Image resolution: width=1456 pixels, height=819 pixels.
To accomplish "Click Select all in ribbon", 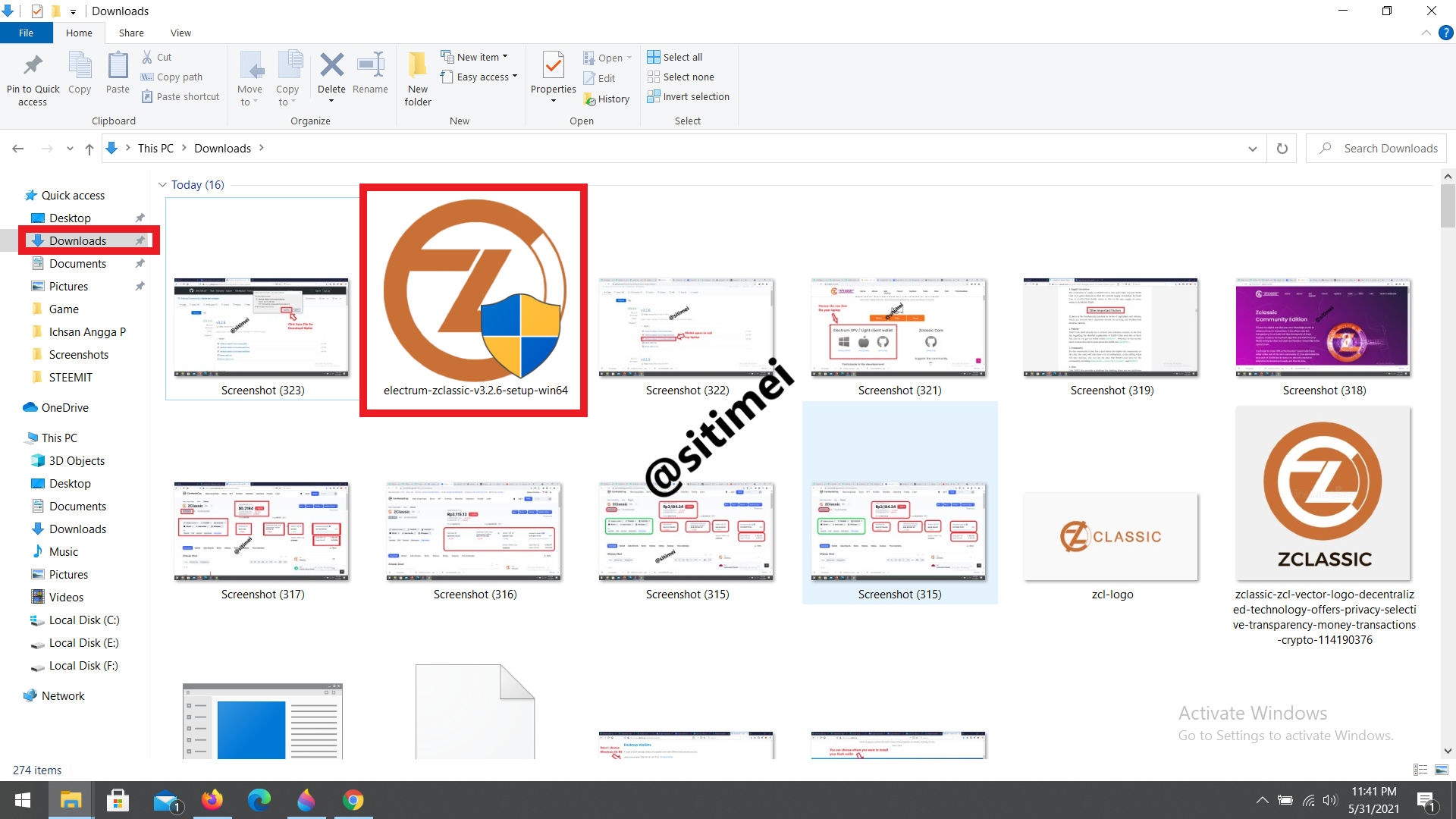I will click(675, 57).
